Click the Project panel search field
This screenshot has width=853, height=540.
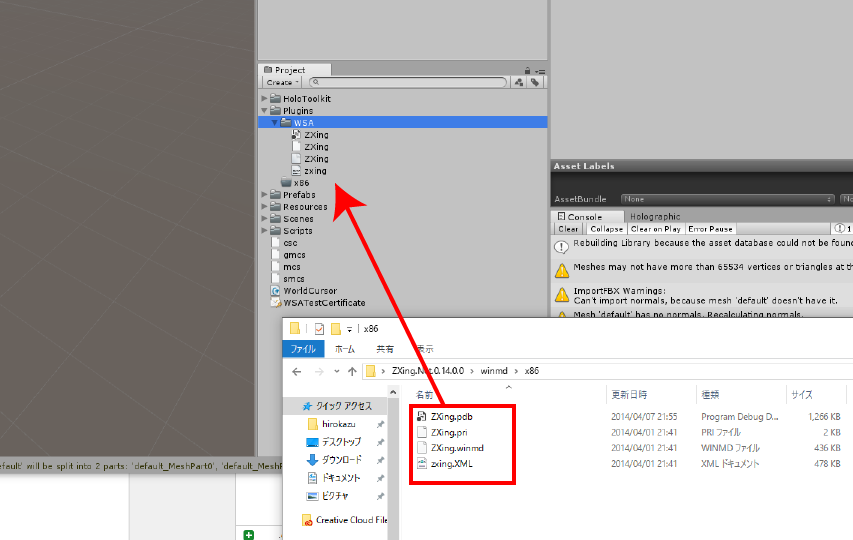(409, 82)
